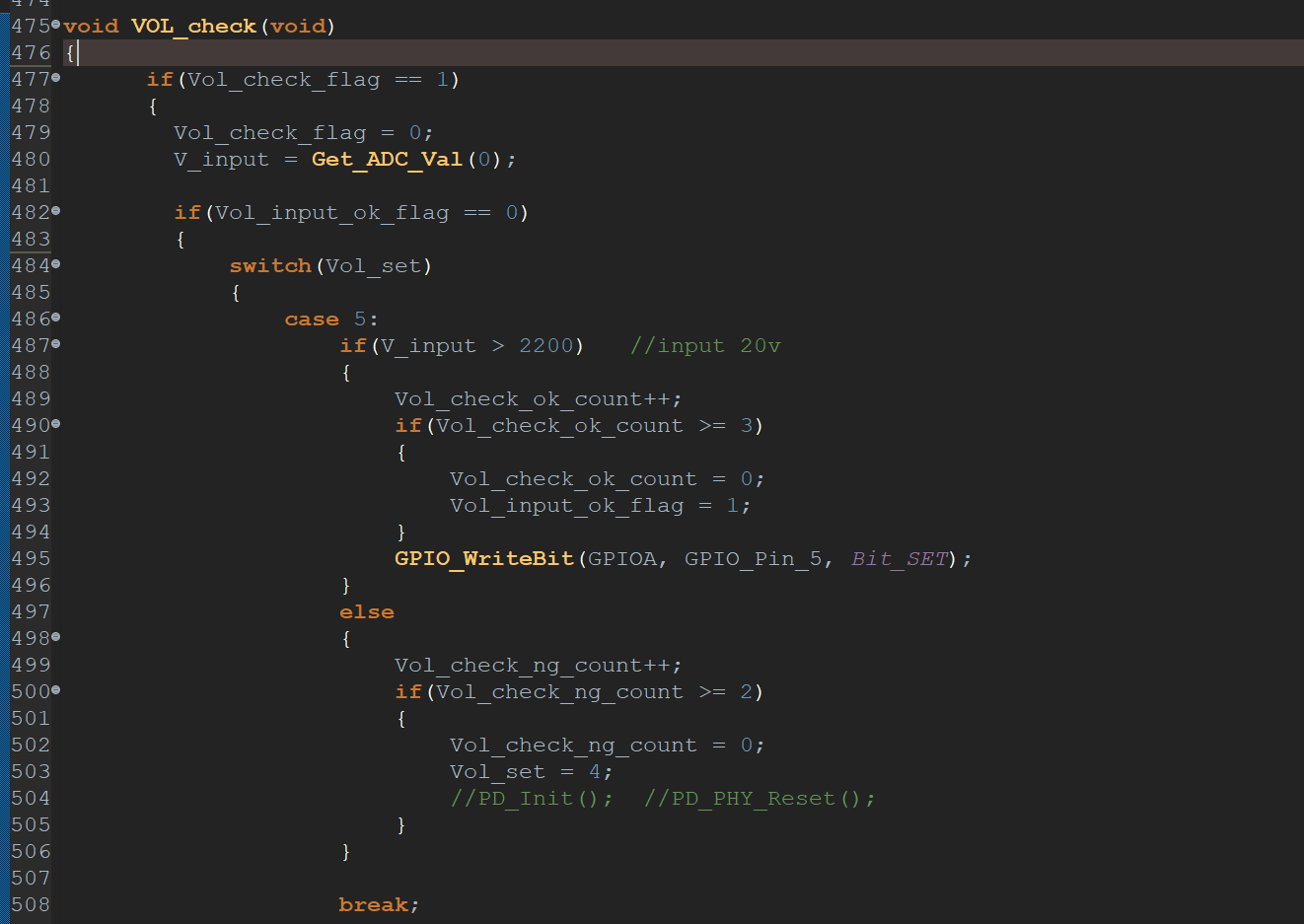Collapse the fold marker on line 477
This screenshot has height=924, width=1304.
pos(55,77)
